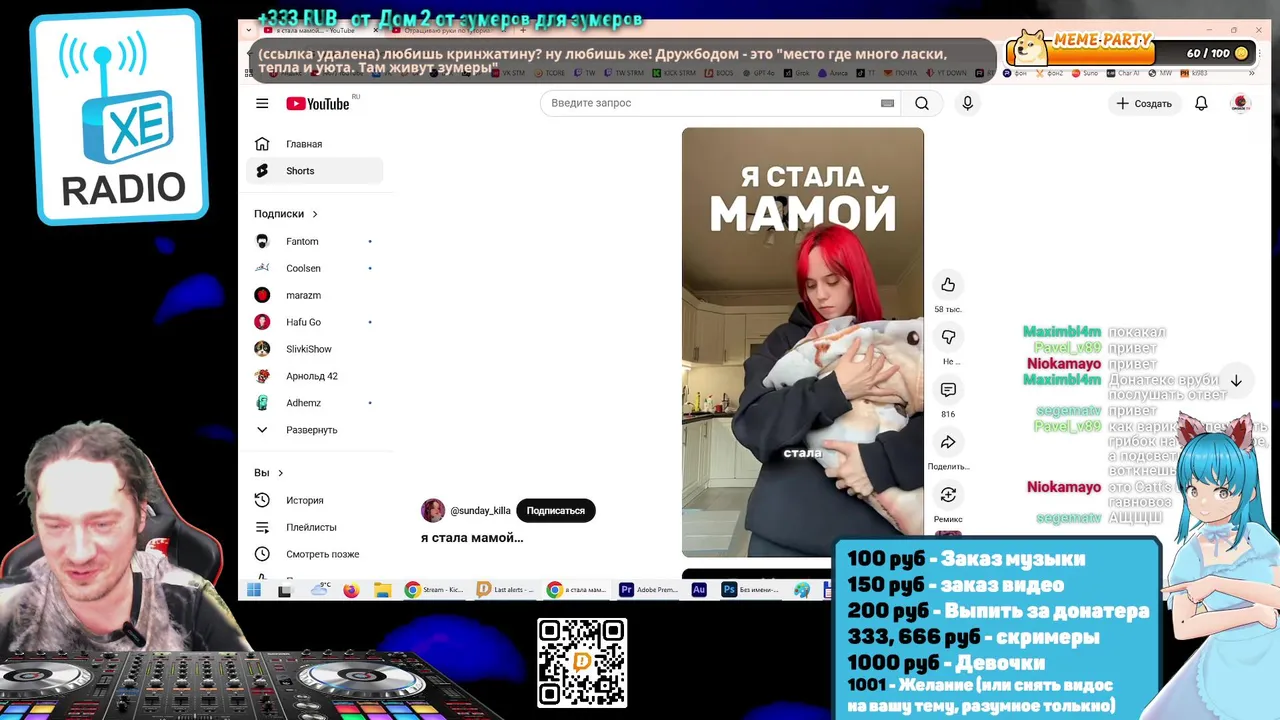Switch to Adobe Audition on the taskbar
Viewport: 1280px width, 720px height.
click(699, 590)
